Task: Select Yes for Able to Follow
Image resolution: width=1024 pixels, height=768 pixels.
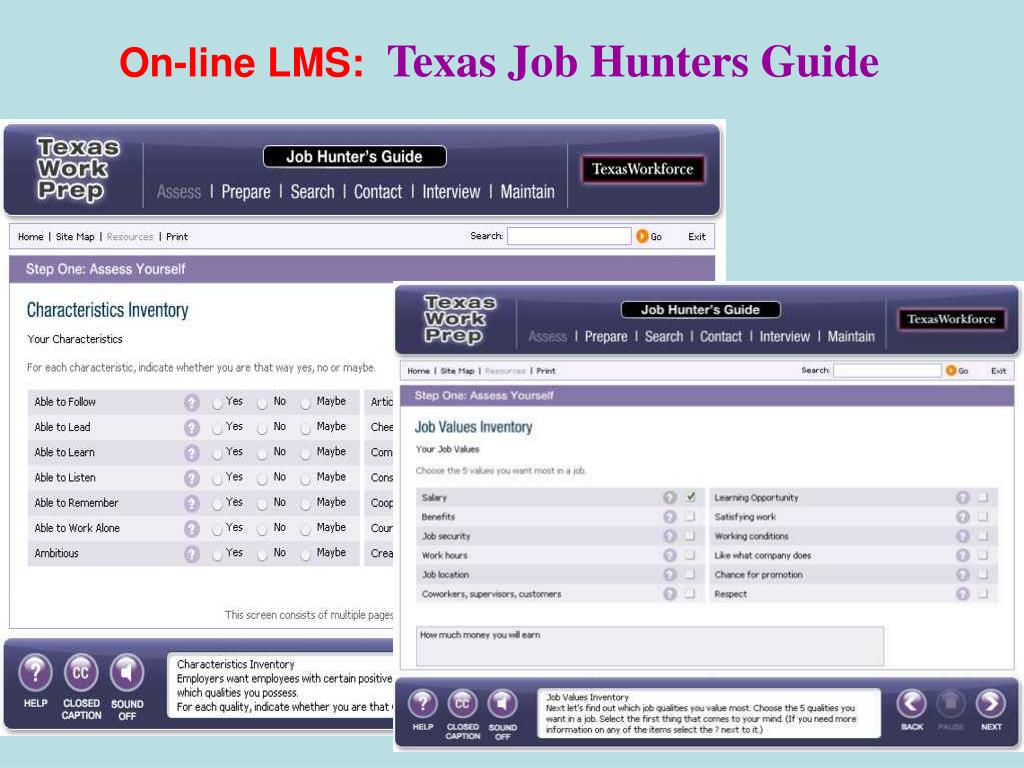Action: click(217, 404)
